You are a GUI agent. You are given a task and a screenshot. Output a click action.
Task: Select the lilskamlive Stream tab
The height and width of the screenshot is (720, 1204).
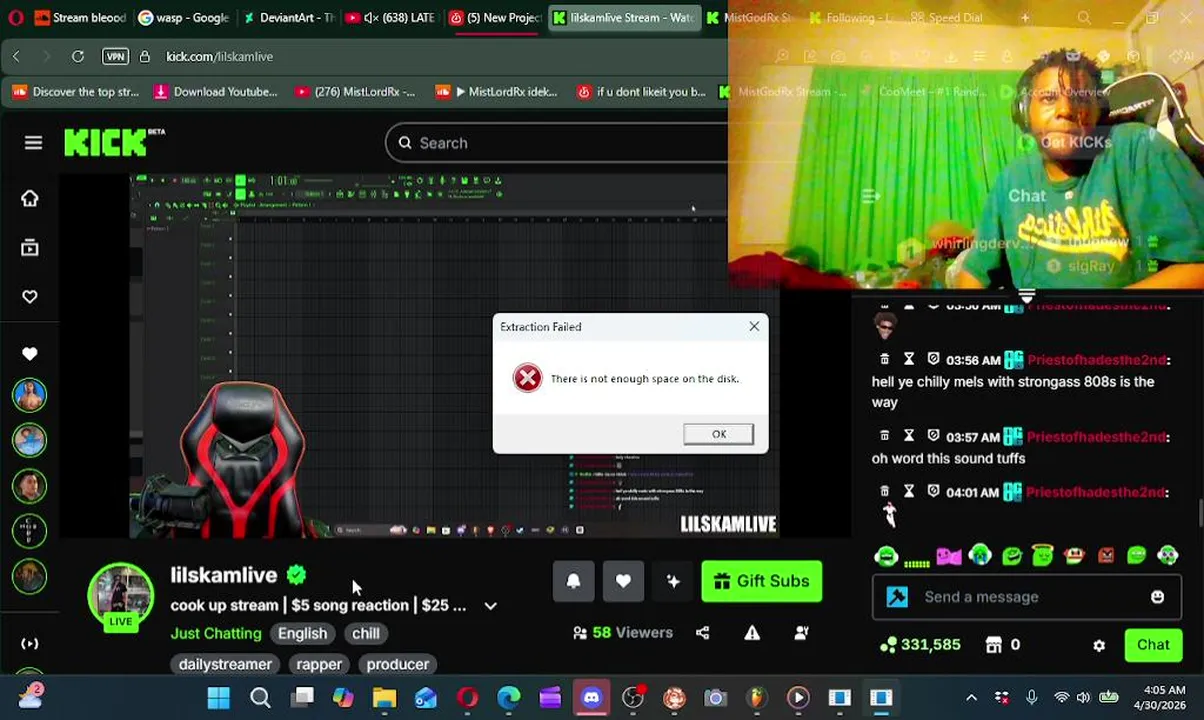click(x=624, y=17)
